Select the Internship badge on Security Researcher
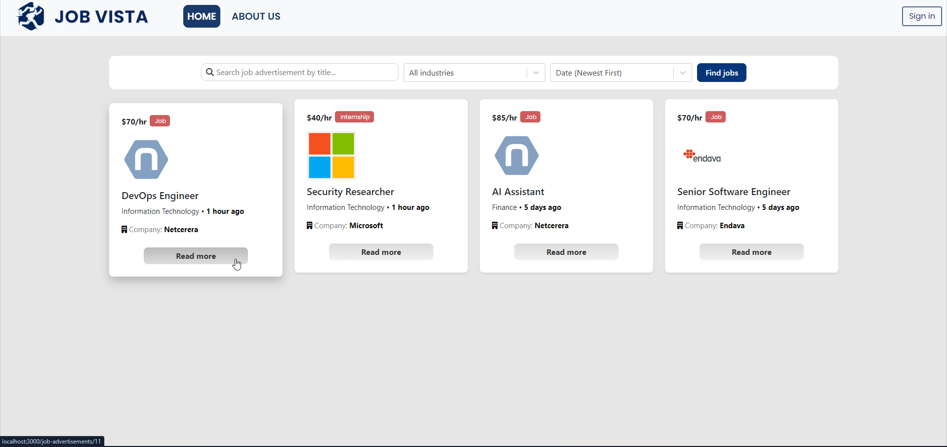The width and height of the screenshot is (947, 447). coord(355,117)
